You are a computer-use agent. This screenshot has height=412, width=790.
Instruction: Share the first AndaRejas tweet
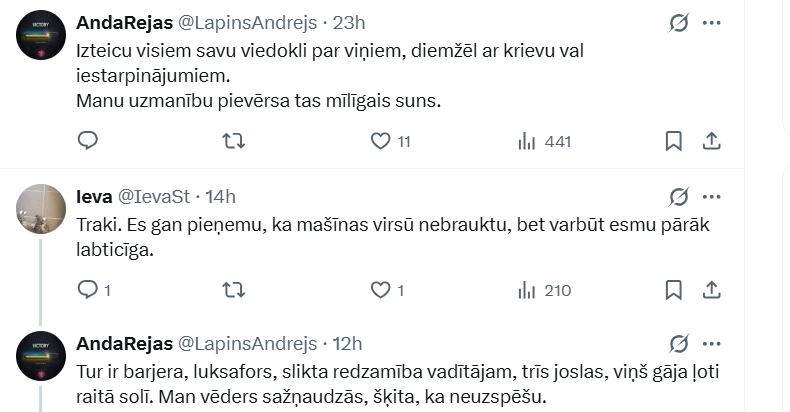pyautogui.click(x=712, y=141)
